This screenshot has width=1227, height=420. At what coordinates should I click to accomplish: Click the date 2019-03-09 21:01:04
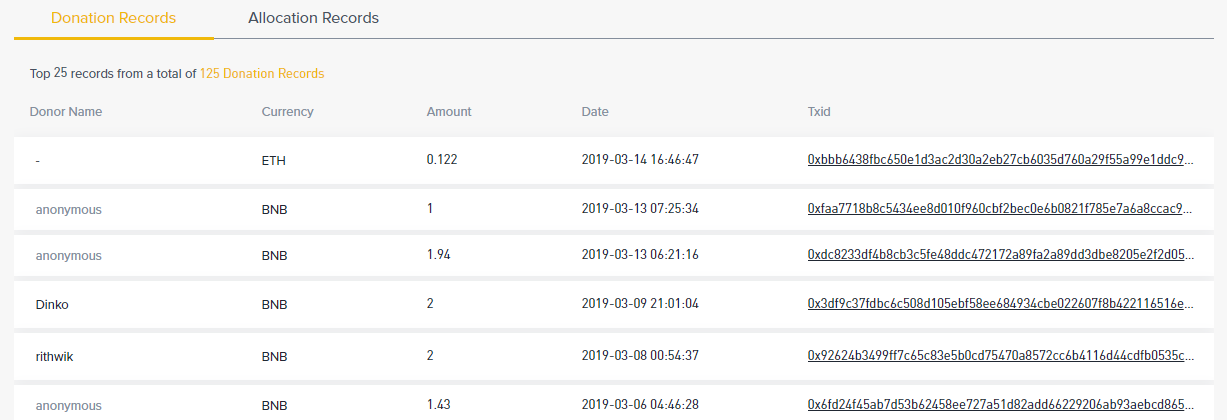click(x=640, y=304)
